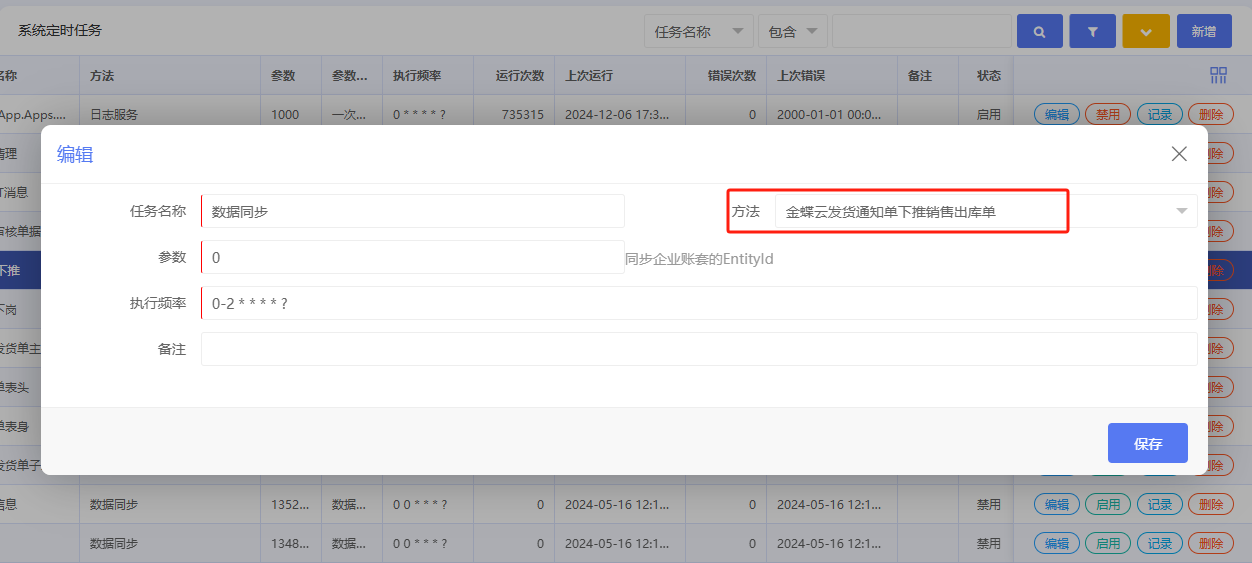Disable the 日志服务 task with 禁用

(1108, 115)
